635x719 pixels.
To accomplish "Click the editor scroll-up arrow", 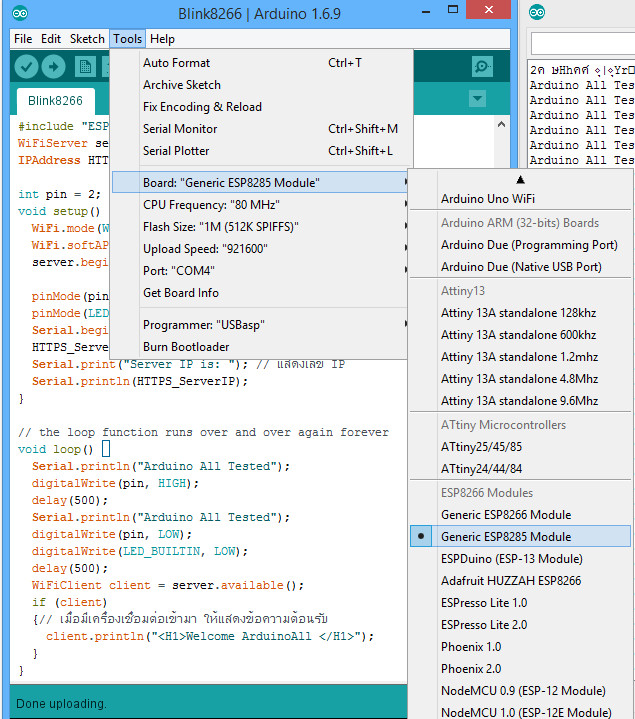I will point(502,124).
